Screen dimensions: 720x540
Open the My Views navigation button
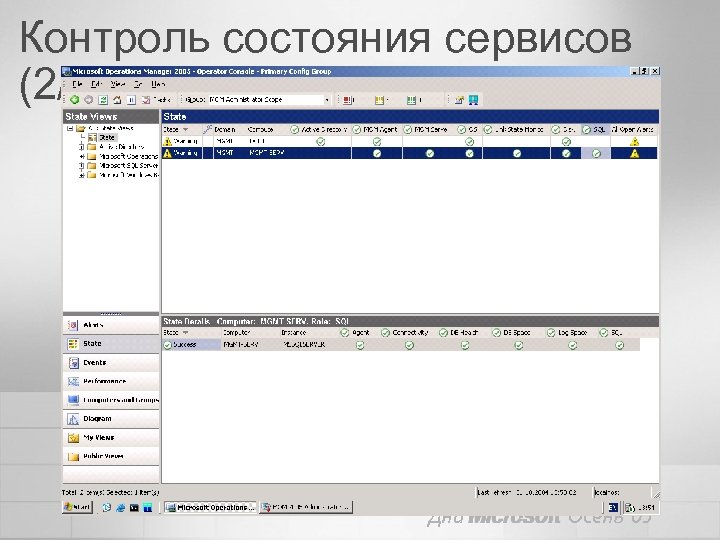(111, 438)
